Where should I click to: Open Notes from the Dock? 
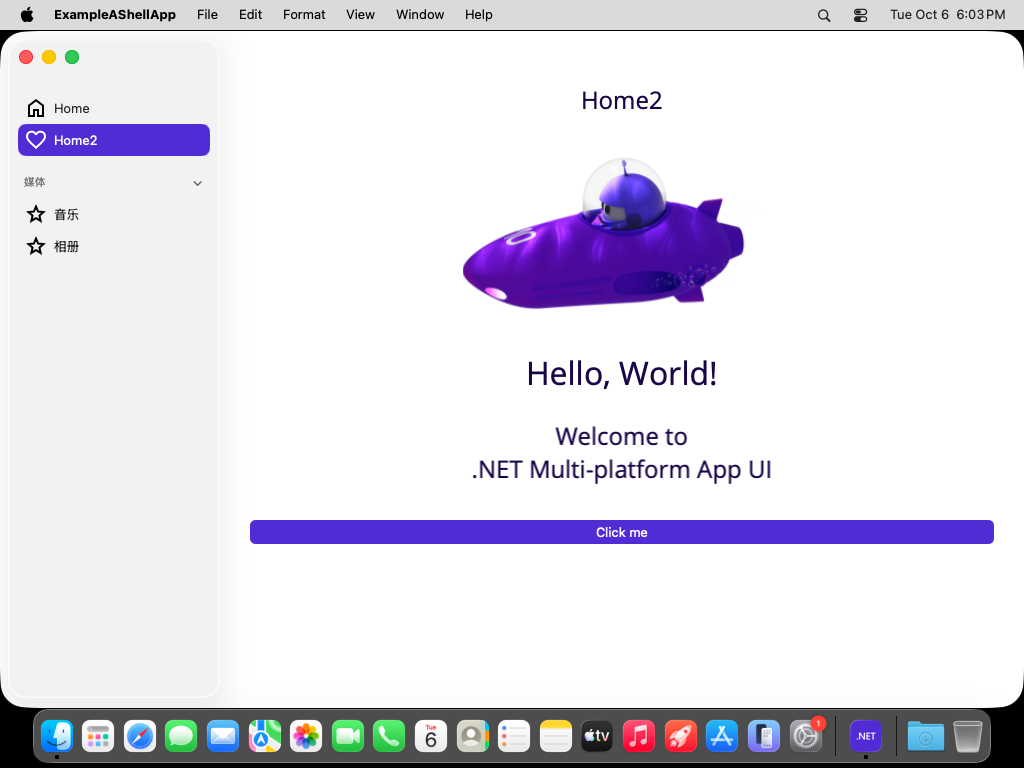(556, 736)
